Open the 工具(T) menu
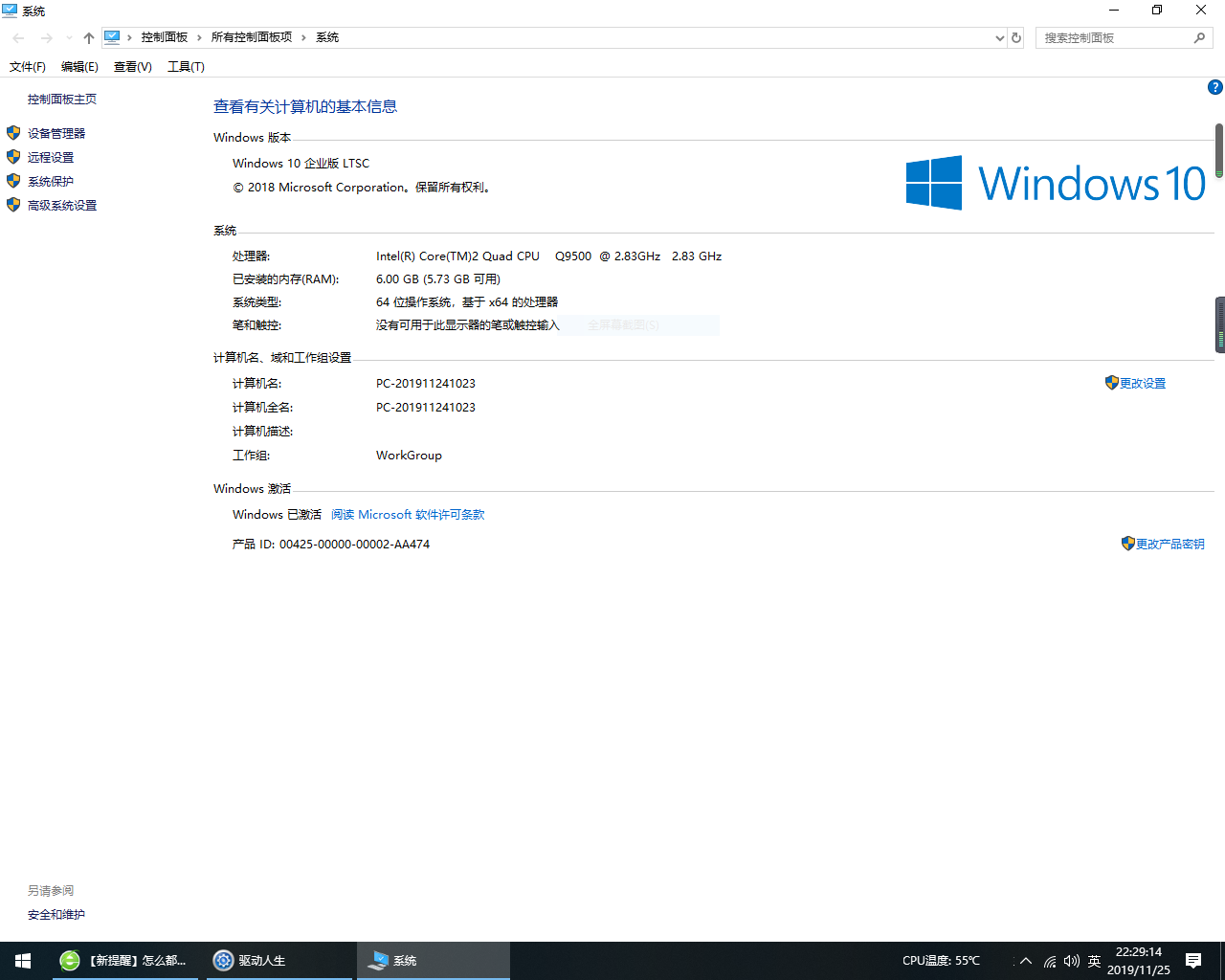This screenshot has height=980, width=1225. pos(186,67)
